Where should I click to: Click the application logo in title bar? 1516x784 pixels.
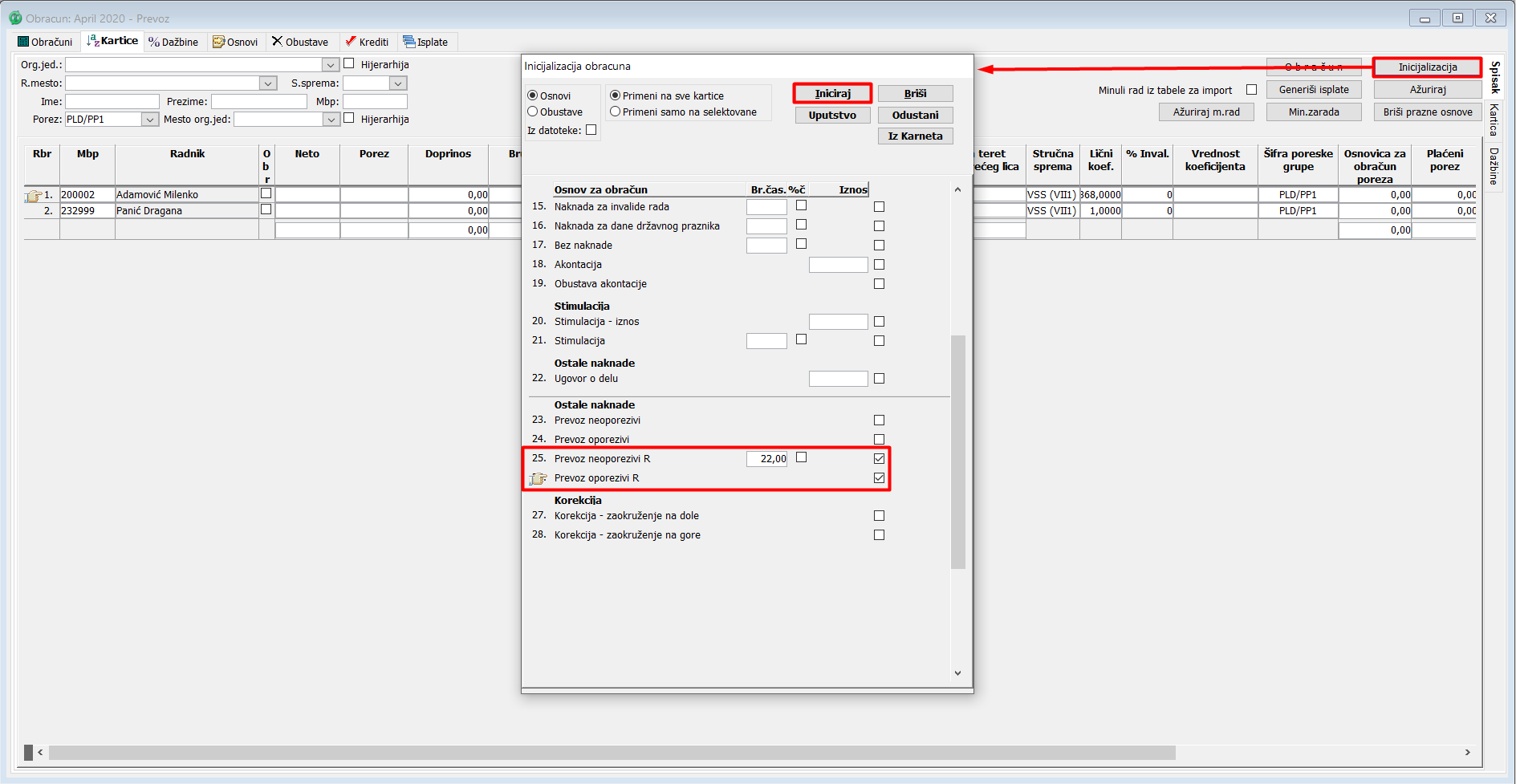coord(15,18)
